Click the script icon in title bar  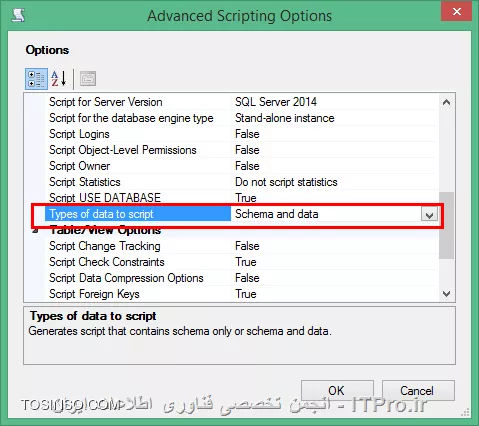click(18, 15)
